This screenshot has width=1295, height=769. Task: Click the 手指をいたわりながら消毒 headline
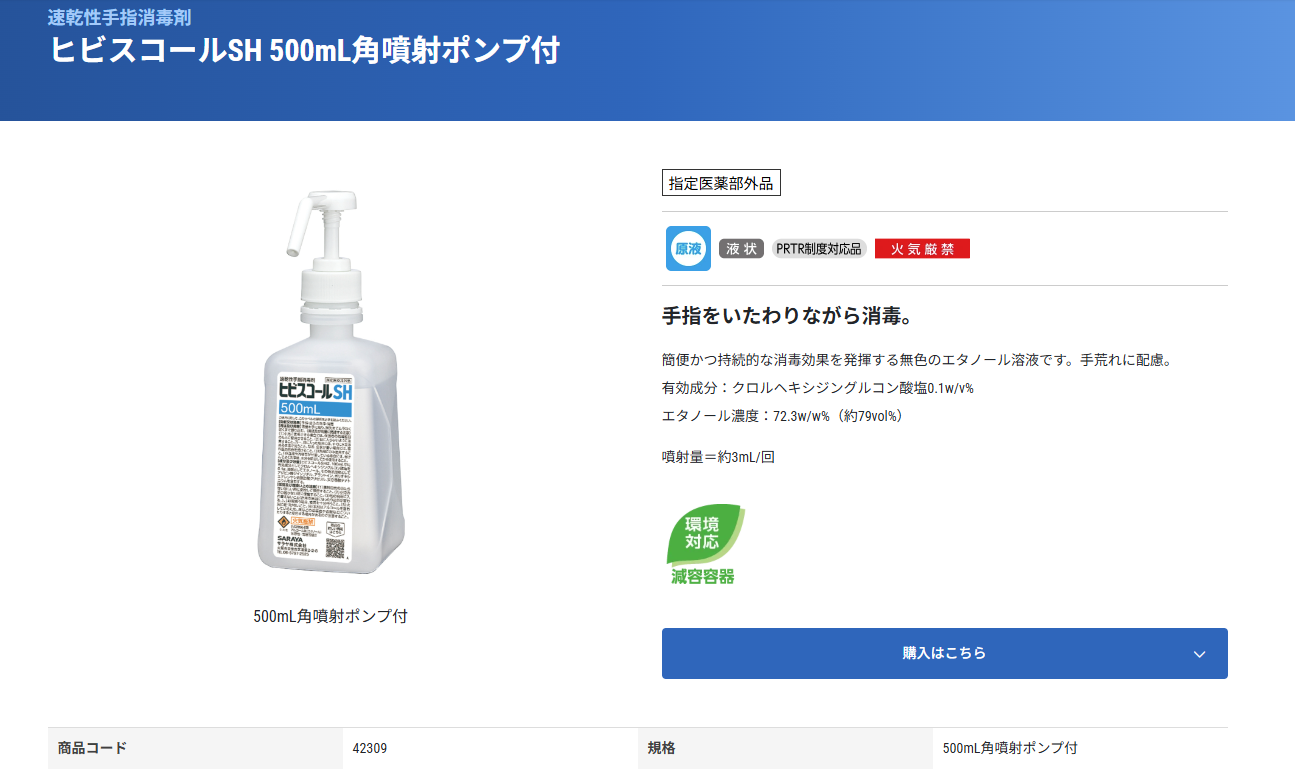[787, 316]
